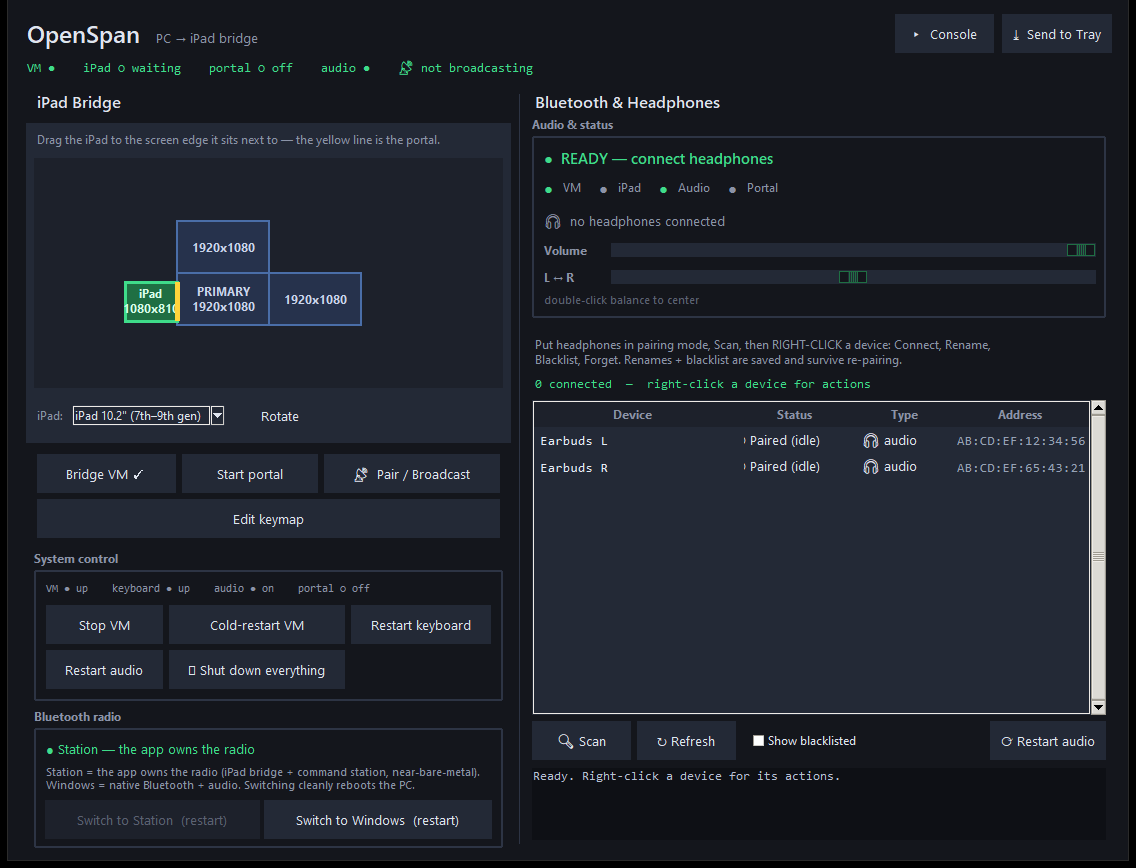Click headphones icon in Earbuds L row

coord(871,441)
